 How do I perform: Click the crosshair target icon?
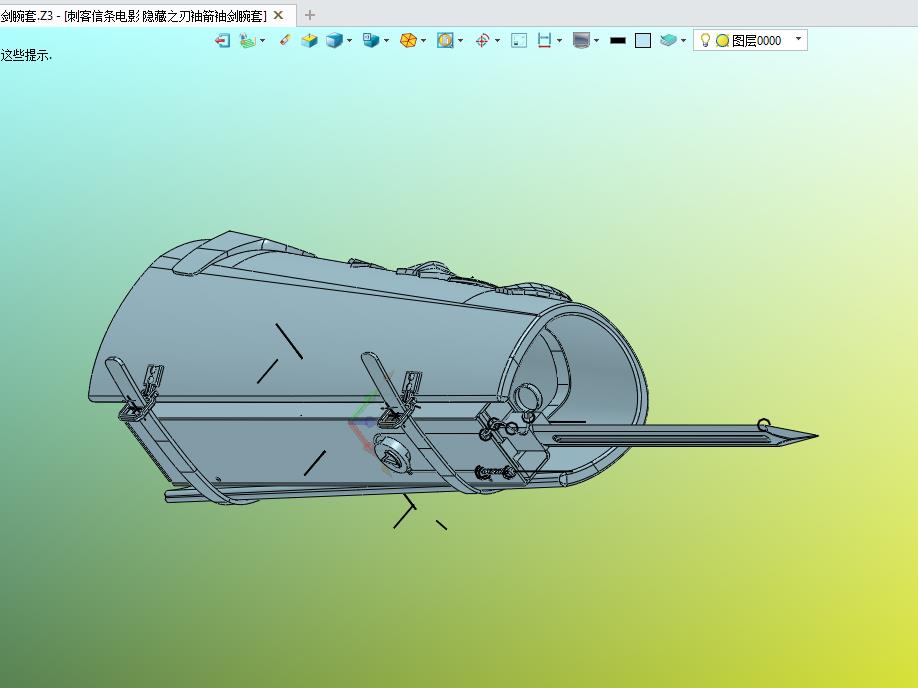(482, 40)
